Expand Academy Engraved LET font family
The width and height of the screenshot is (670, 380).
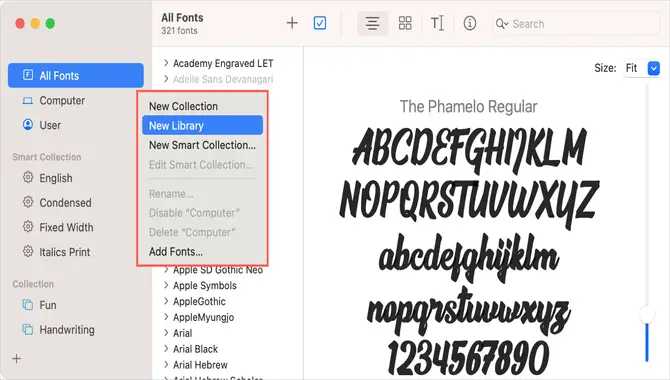pyautogui.click(x=166, y=63)
